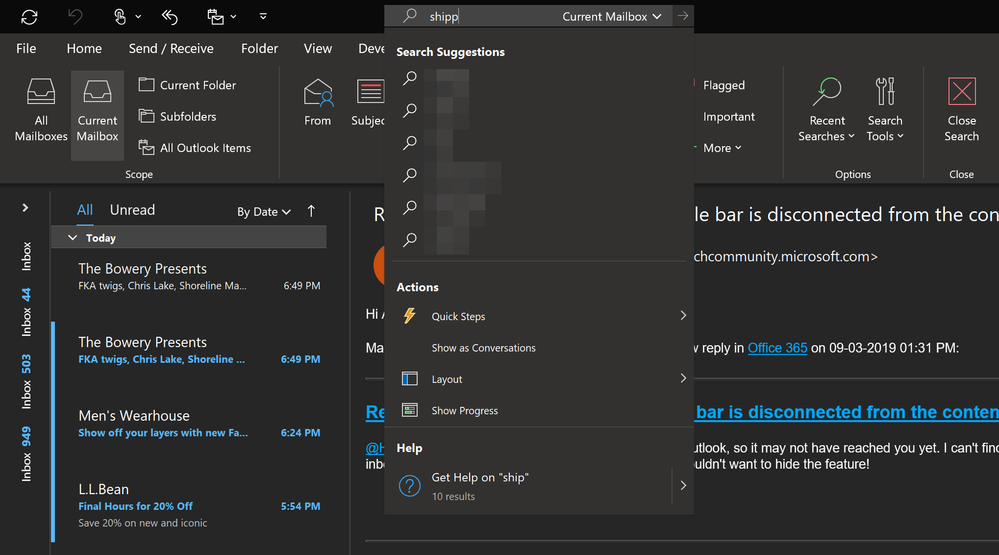Open Recent Searches dropdown
999x555 pixels.
pos(826,110)
